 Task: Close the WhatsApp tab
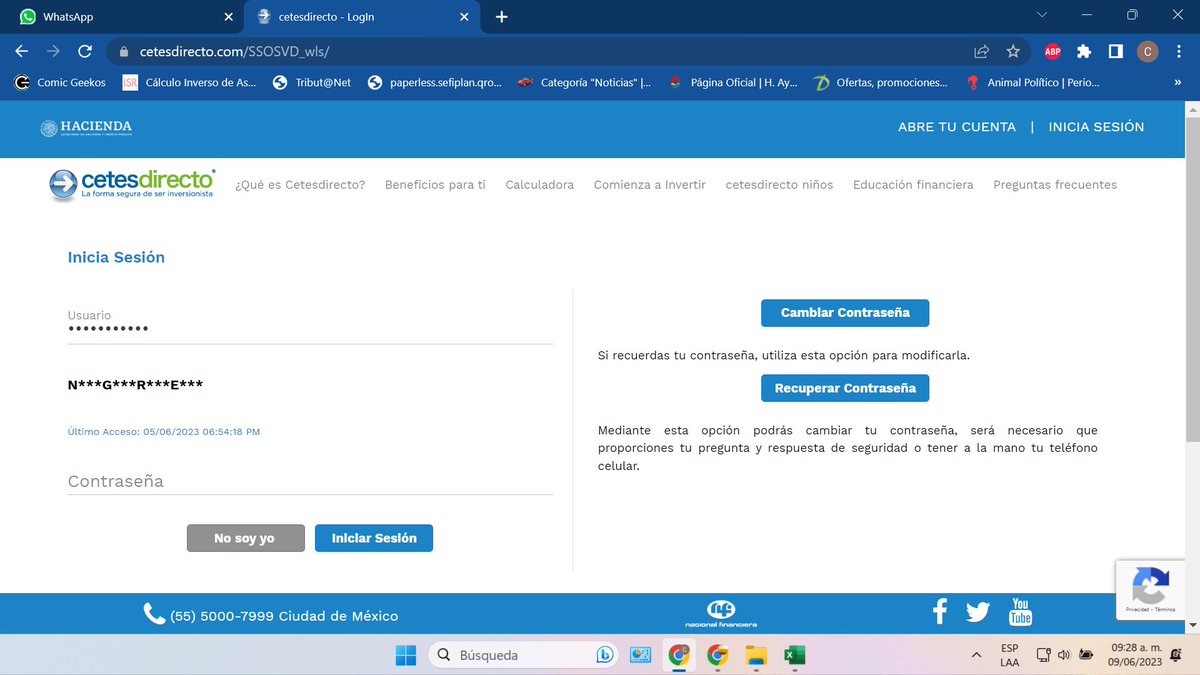point(228,17)
